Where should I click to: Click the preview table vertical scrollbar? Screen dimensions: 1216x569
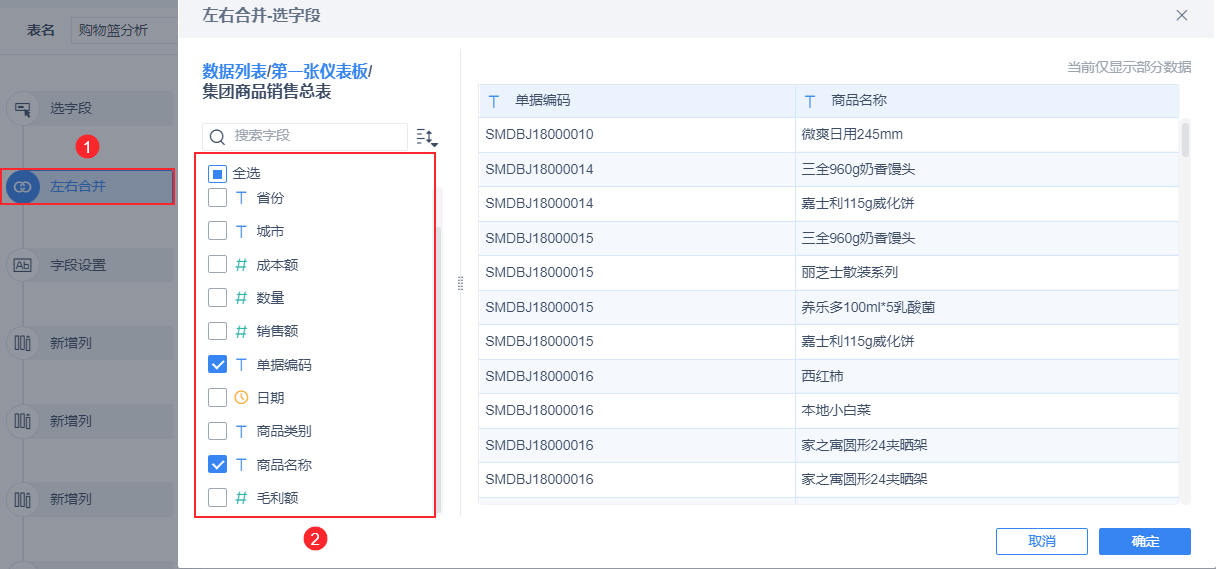coord(1186,140)
